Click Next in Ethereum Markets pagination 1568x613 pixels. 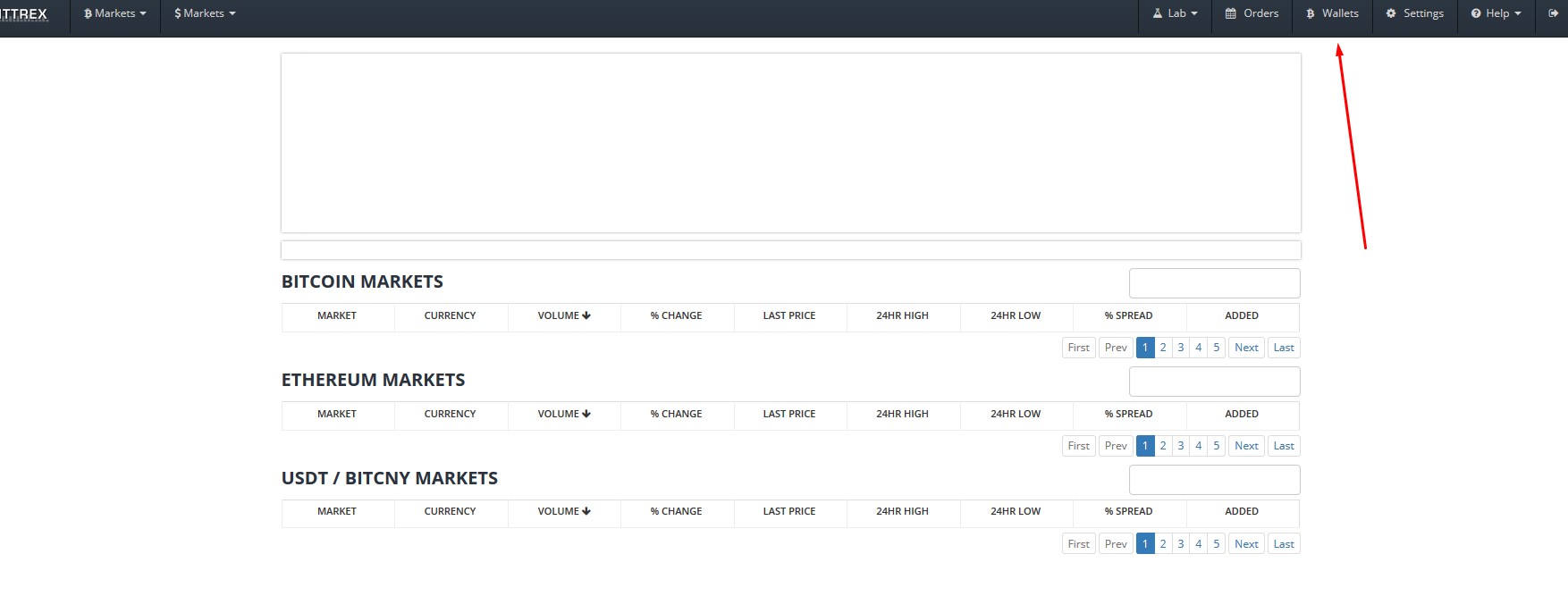coord(1246,446)
